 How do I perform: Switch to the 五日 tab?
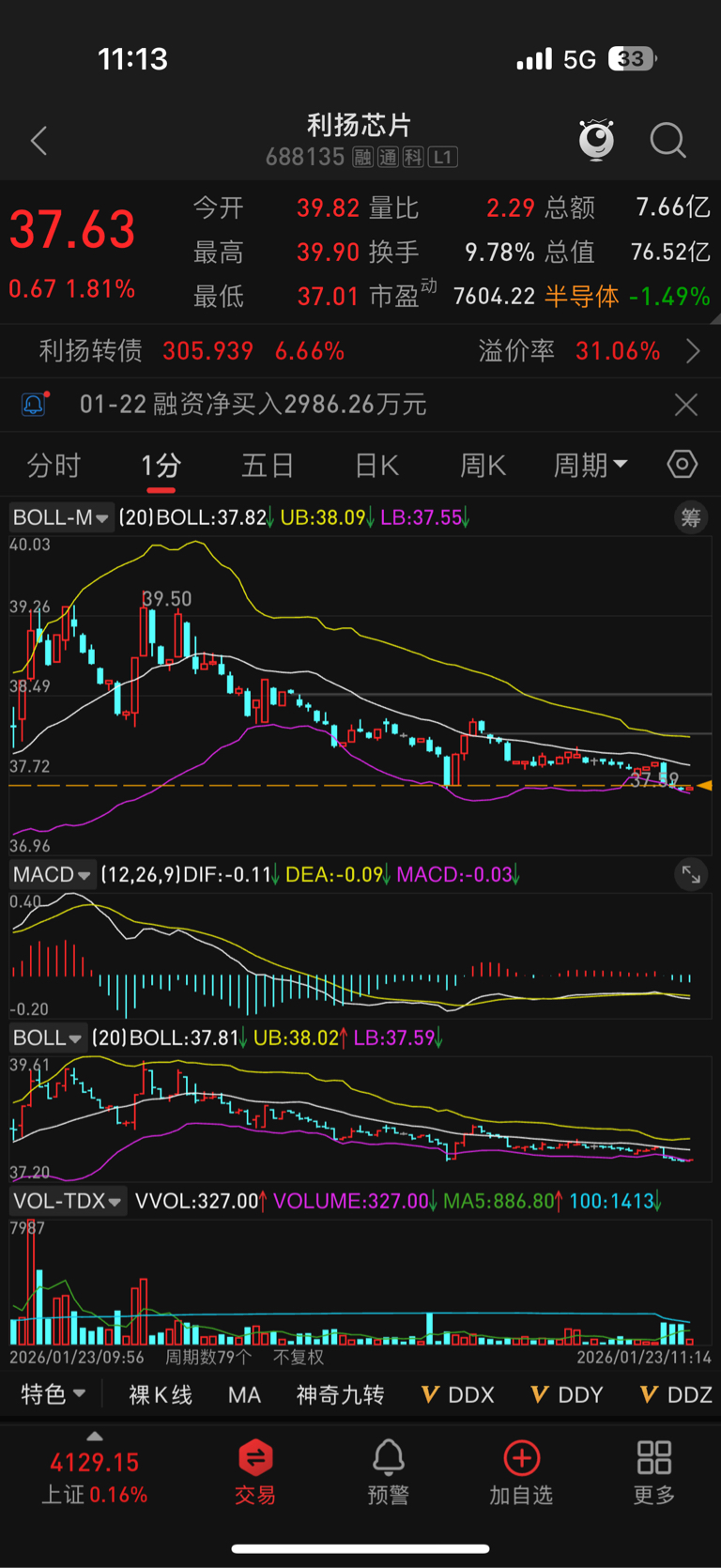click(268, 465)
